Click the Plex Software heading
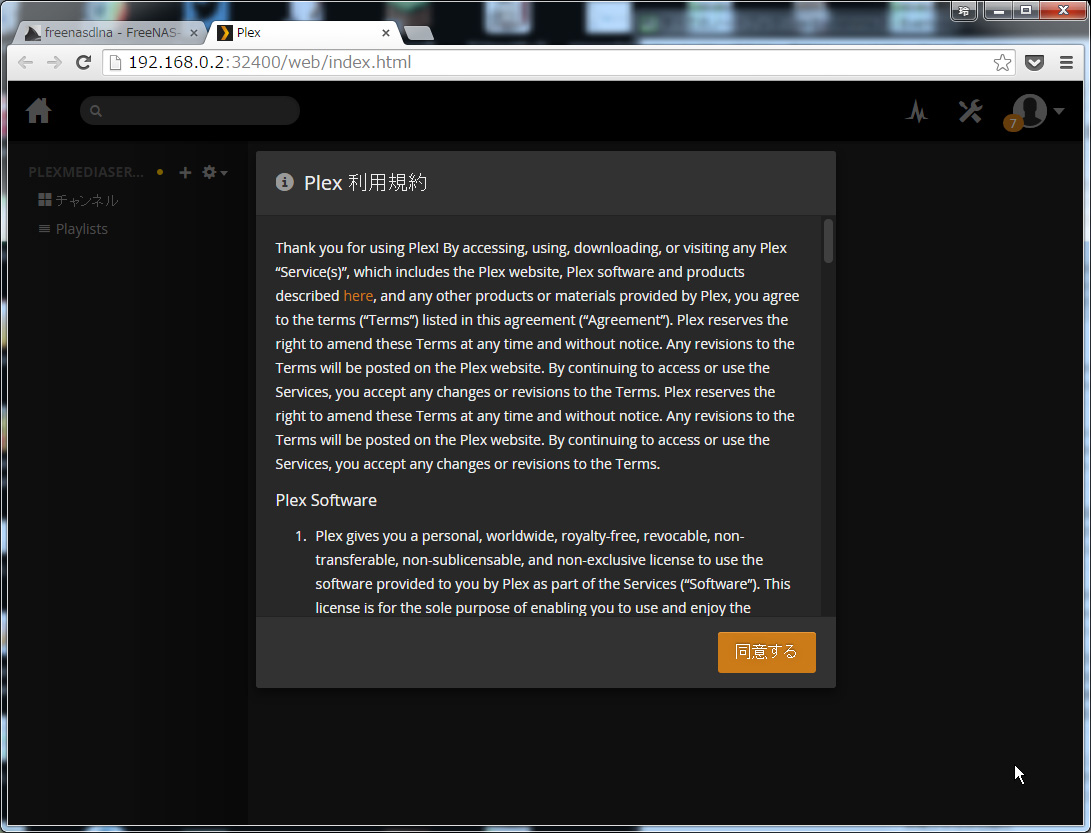 coord(326,500)
